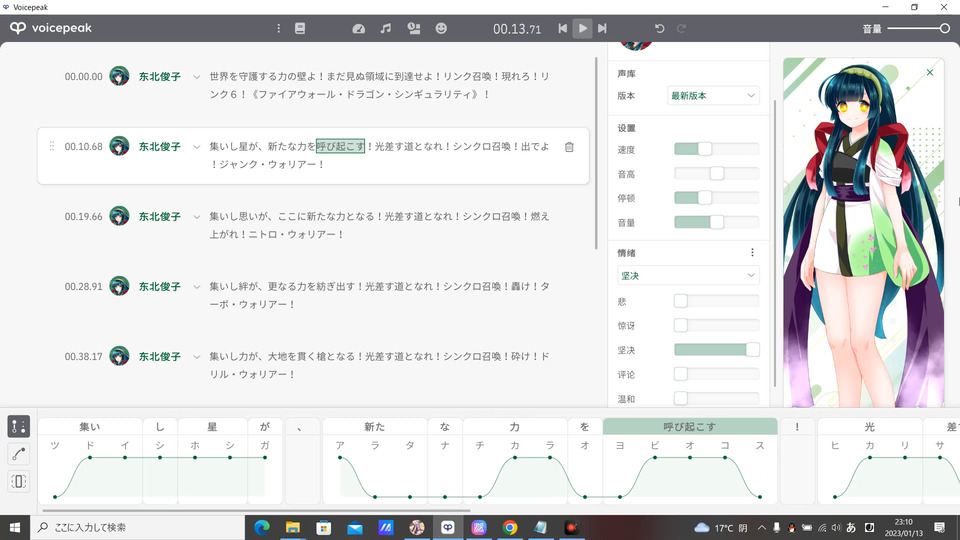Click the Play button
The width and height of the screenshot is (960, 540).
click(x=582, y=28)
